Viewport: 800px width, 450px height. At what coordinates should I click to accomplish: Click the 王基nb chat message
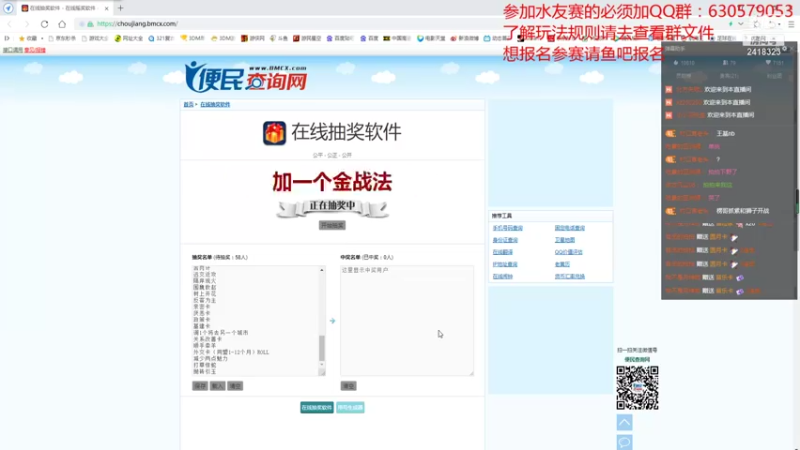click(725, 134)
